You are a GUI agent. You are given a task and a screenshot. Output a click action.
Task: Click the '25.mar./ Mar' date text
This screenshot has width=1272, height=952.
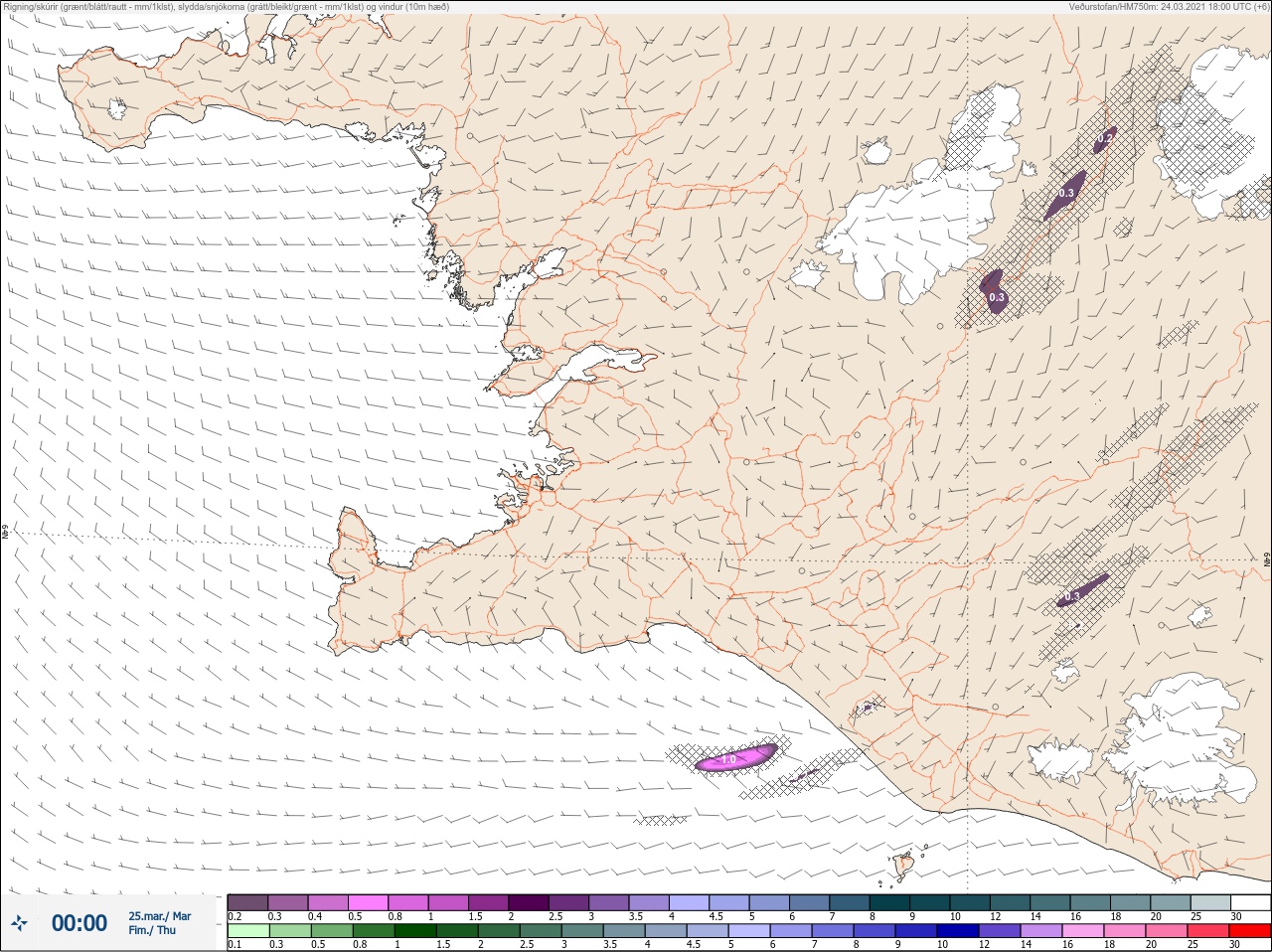click(159, 916)
